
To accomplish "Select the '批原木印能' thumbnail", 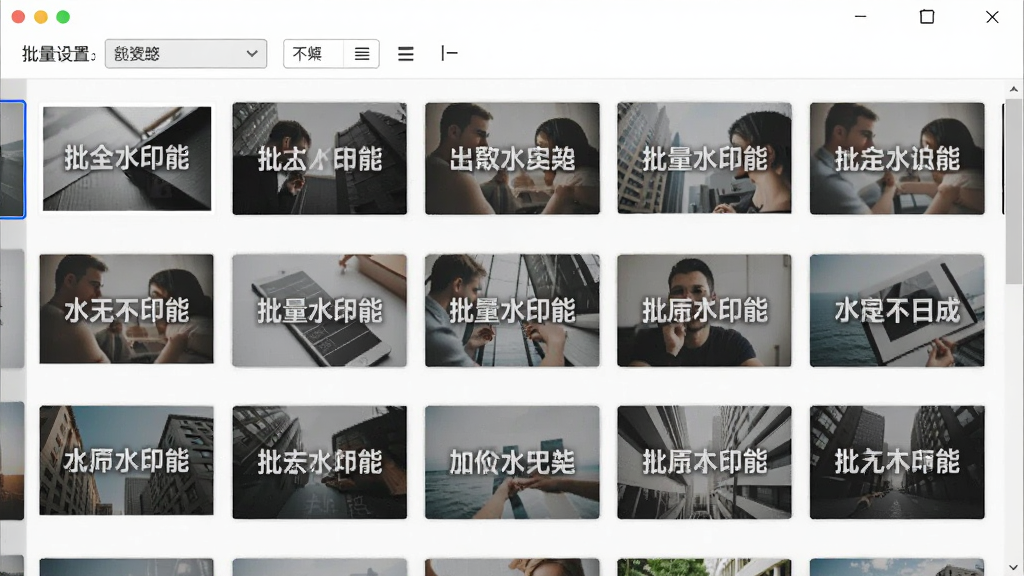I will (x=704, y=462).
